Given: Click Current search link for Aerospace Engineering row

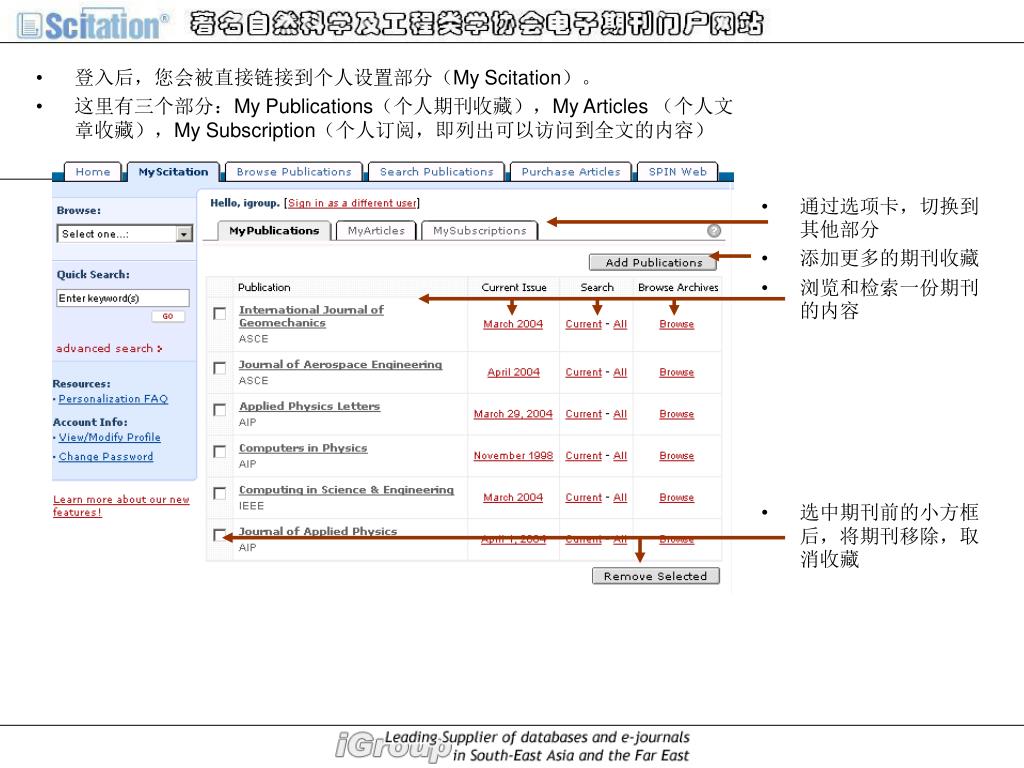Looking at the screenshot, I should pyautogui.click(x=583, y=372).
